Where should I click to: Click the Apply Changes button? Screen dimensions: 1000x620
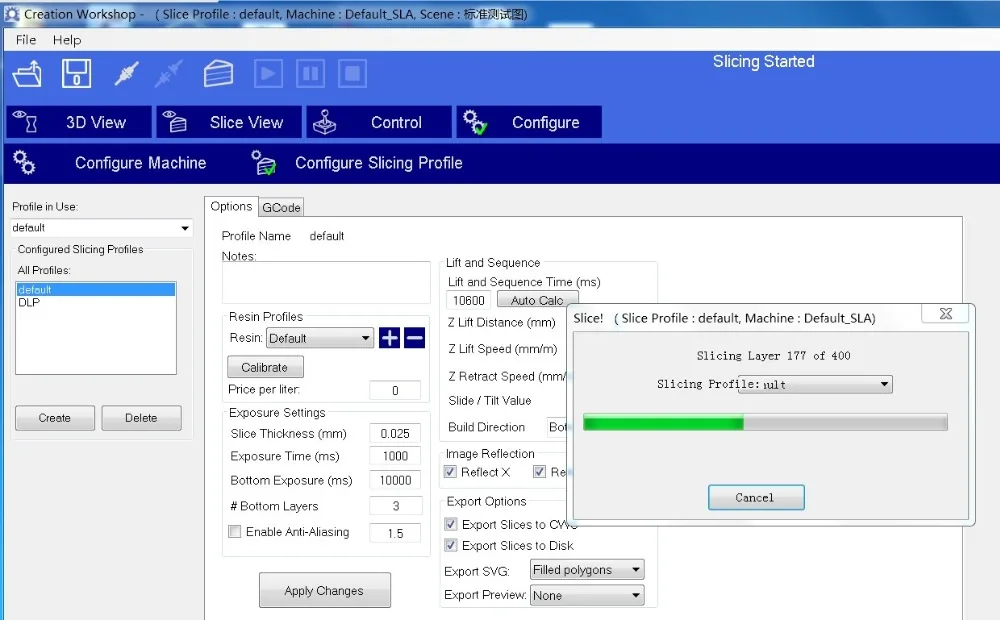point(325,591)
